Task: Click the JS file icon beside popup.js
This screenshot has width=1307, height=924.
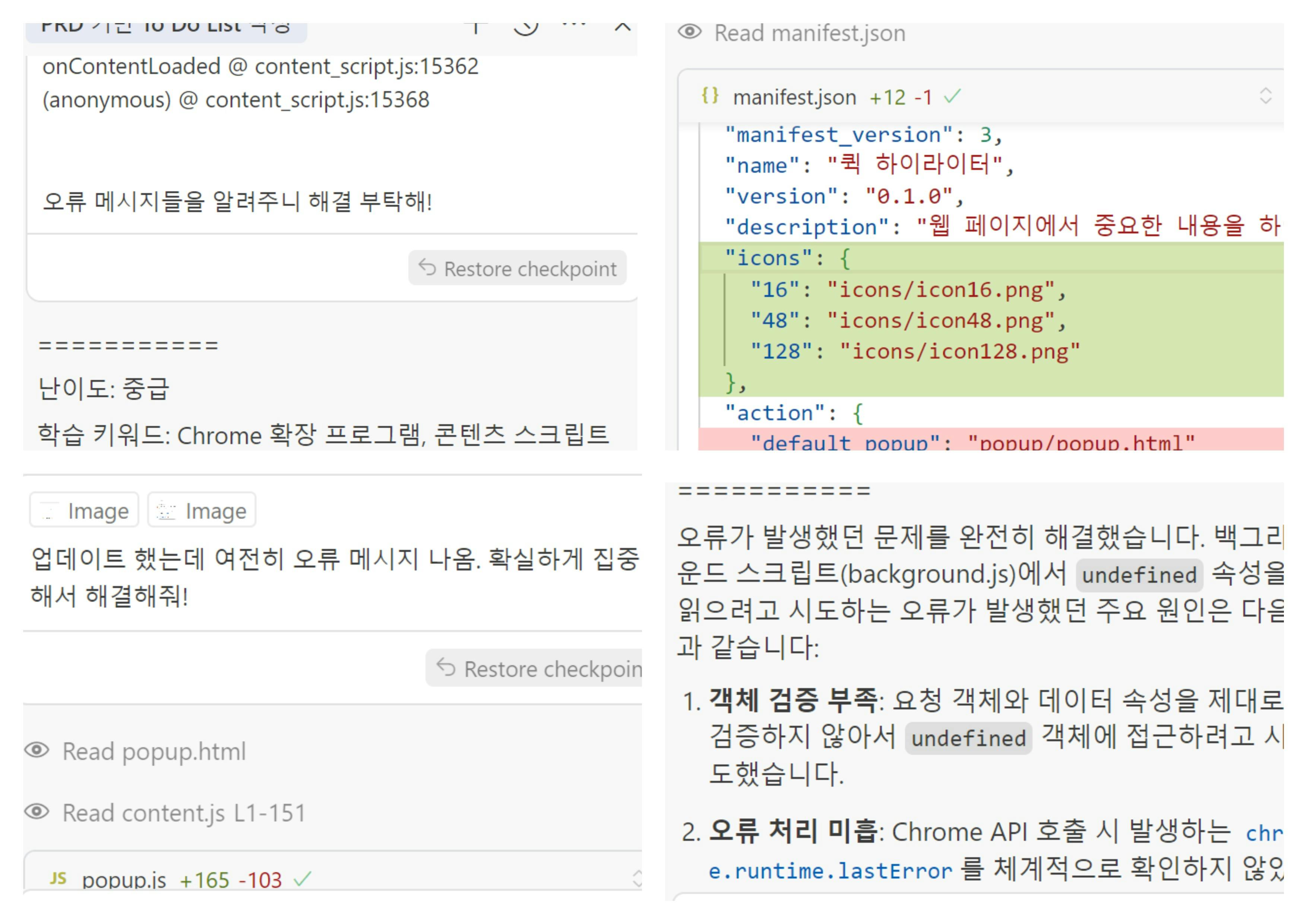Action: (x=58, y=879)
